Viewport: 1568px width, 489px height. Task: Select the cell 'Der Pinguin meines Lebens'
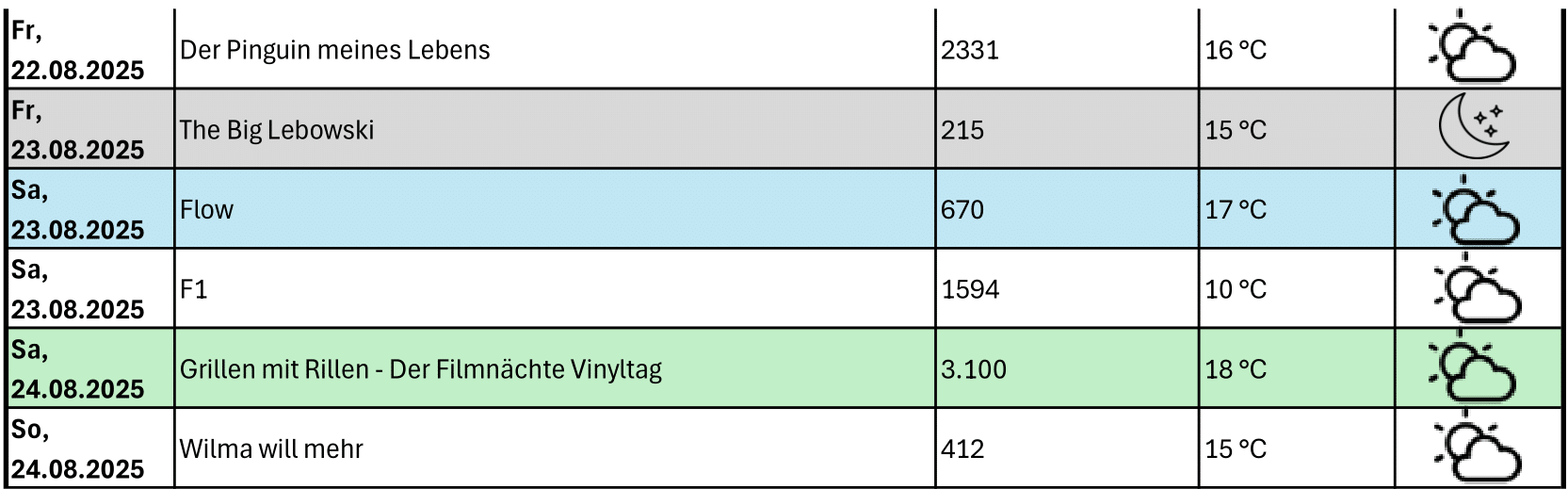[x=555, y=49]
